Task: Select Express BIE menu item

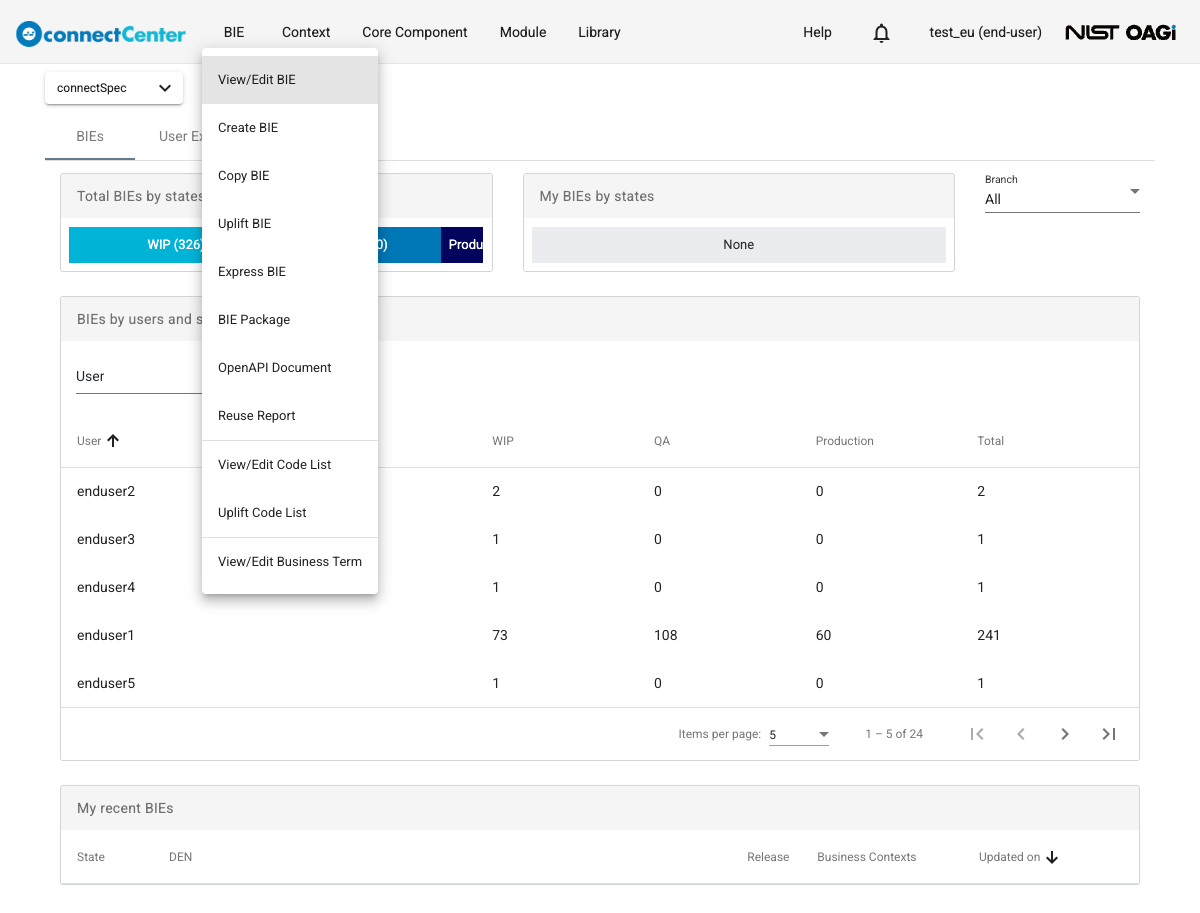Action: tap(290, 272)
